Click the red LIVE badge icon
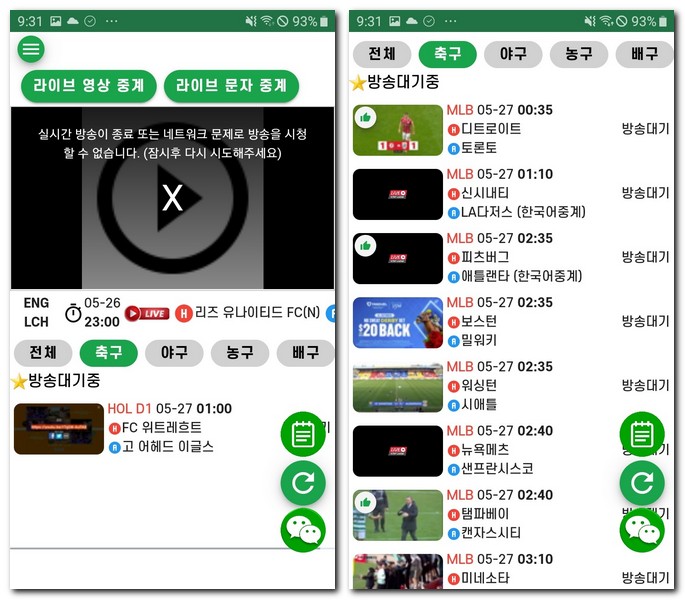 [147, 313]
